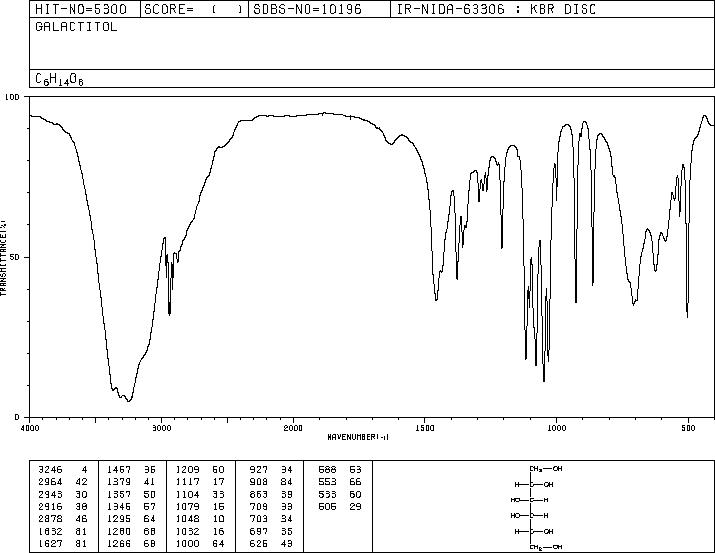Select the 1266 peak entry in the table
Screen dimensions: 715x553
pyautogui.click(x=131, y=543)
